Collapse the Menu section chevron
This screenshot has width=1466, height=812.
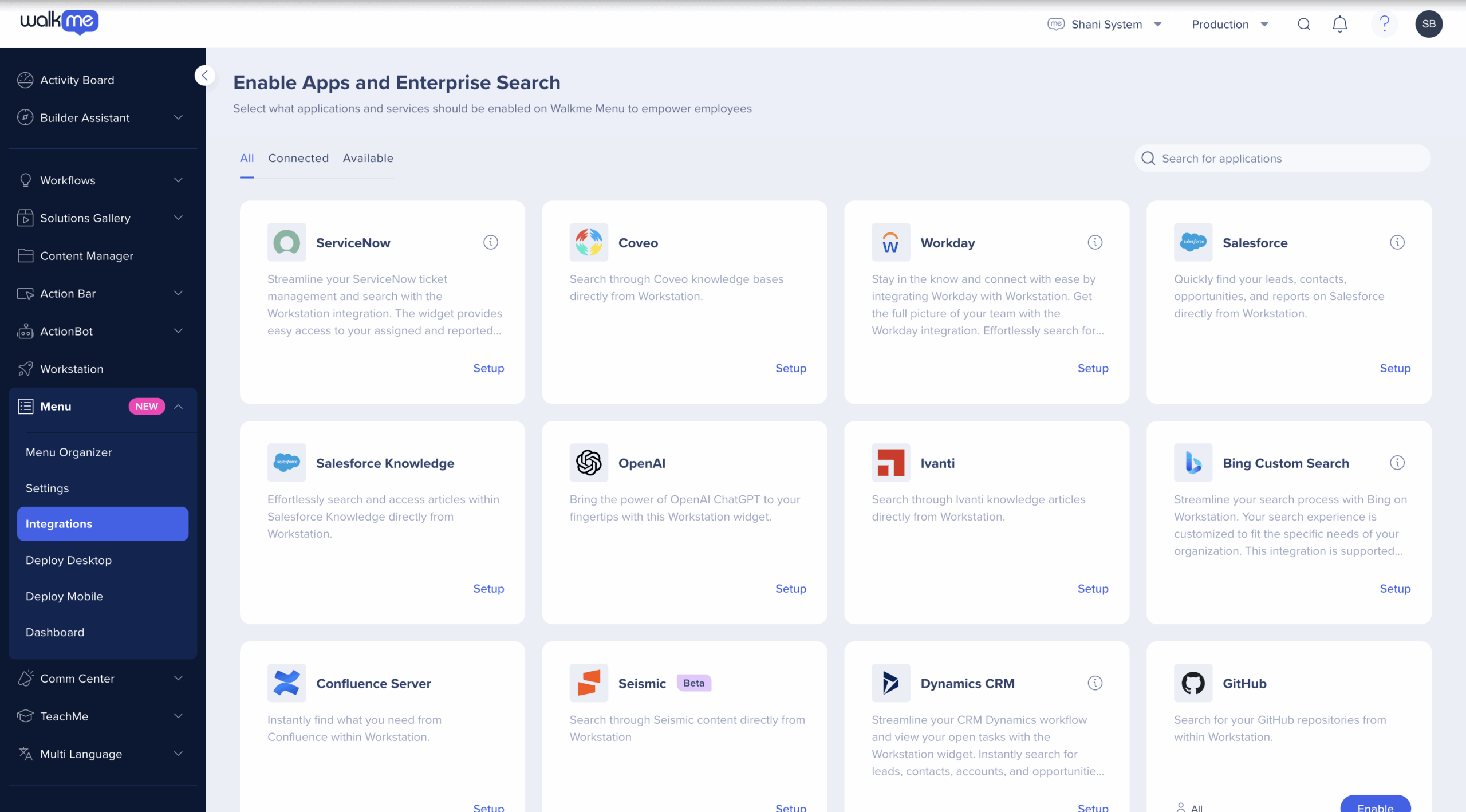coord(178,407)
